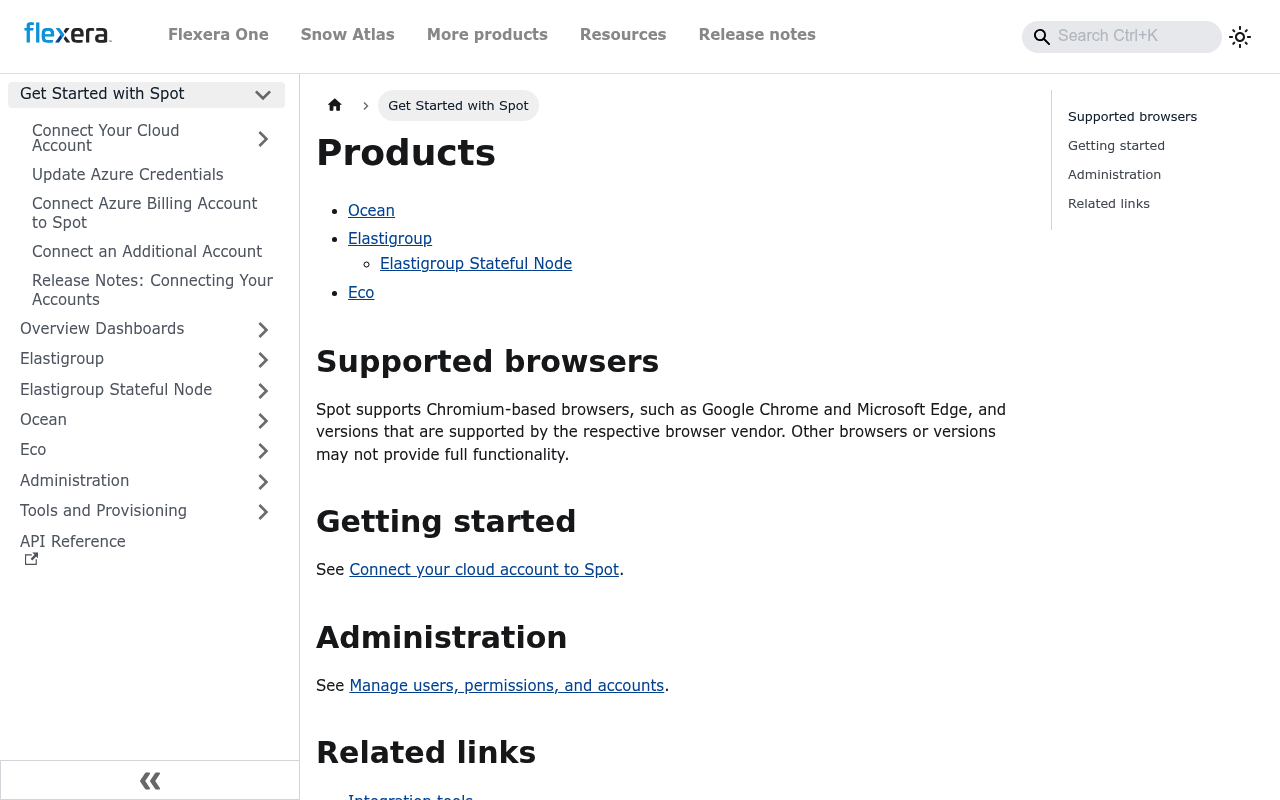Click the Getting started section heading
This screenshot has width=1280, height=800.
[x=446, y=522]
